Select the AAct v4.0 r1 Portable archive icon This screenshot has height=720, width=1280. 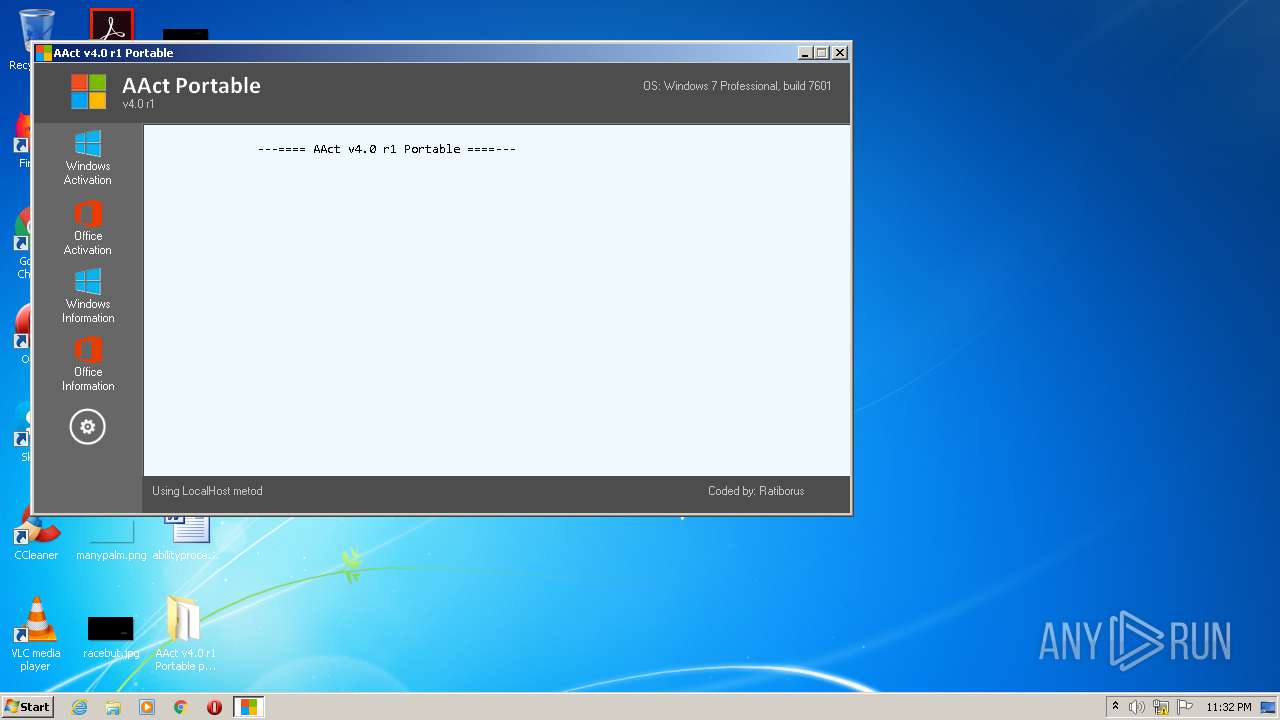pos(185,634)
